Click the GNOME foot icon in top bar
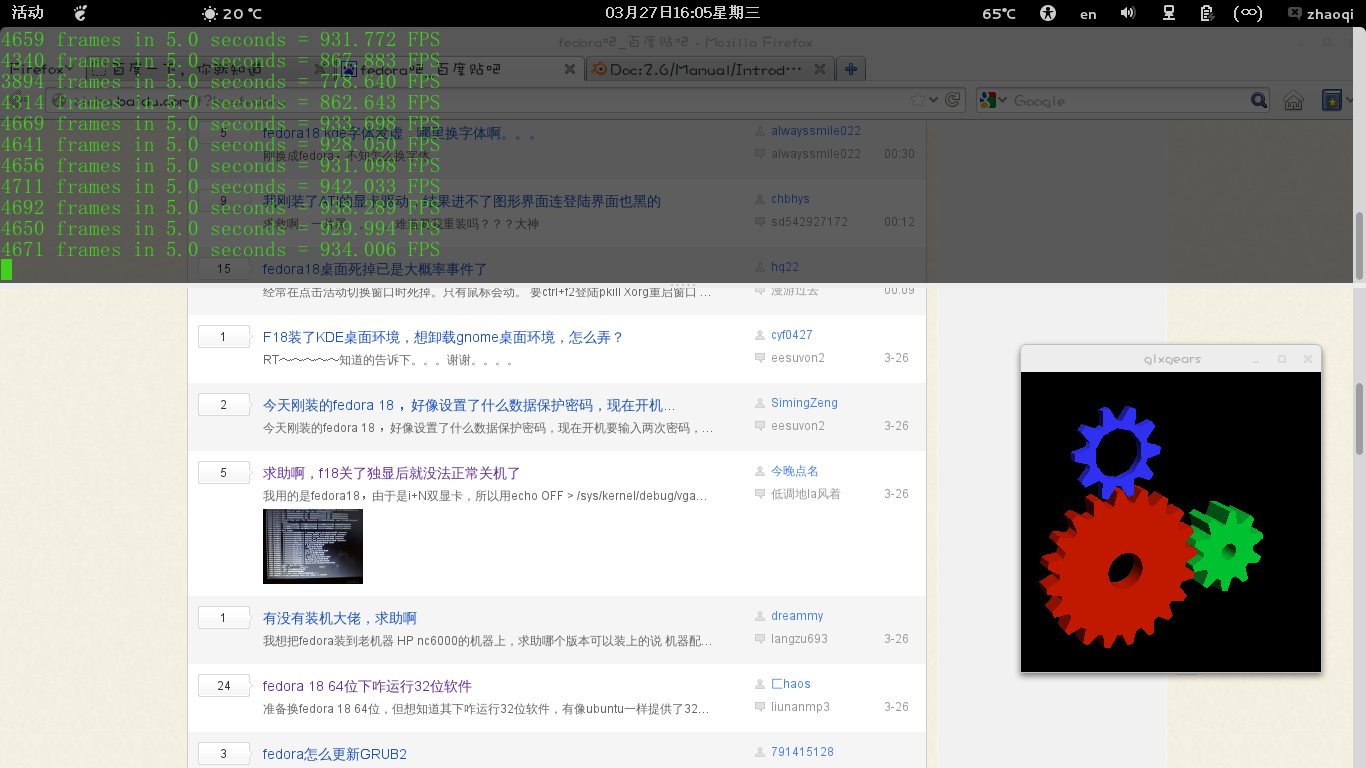 (x=81, y=13)
